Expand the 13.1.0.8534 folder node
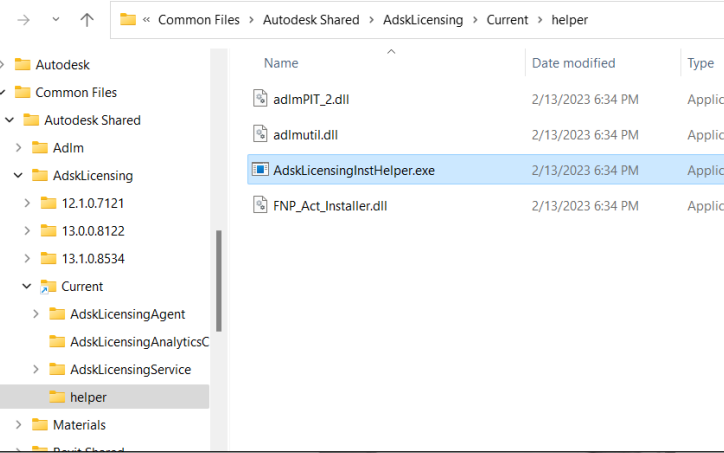This screenshot has width=724, height=453. [x=27, y=259]
